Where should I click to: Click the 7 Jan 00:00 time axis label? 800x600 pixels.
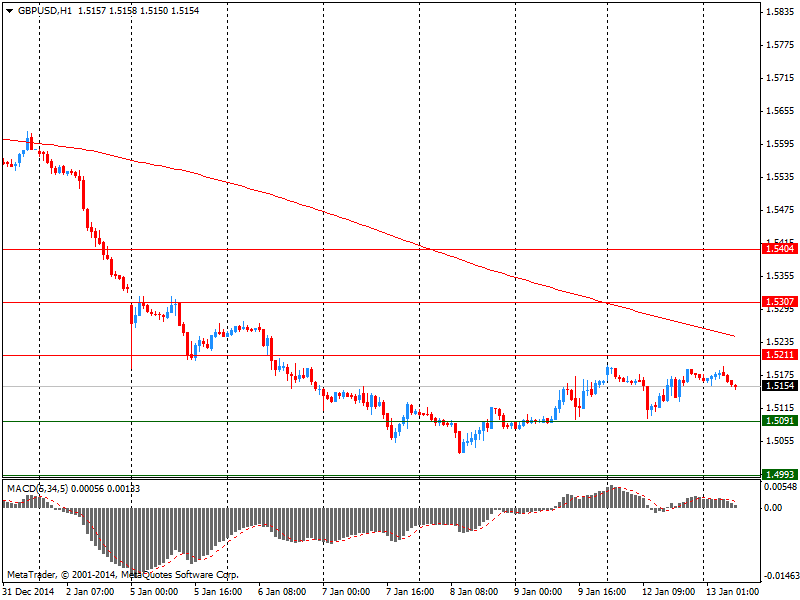click(346, 592)
